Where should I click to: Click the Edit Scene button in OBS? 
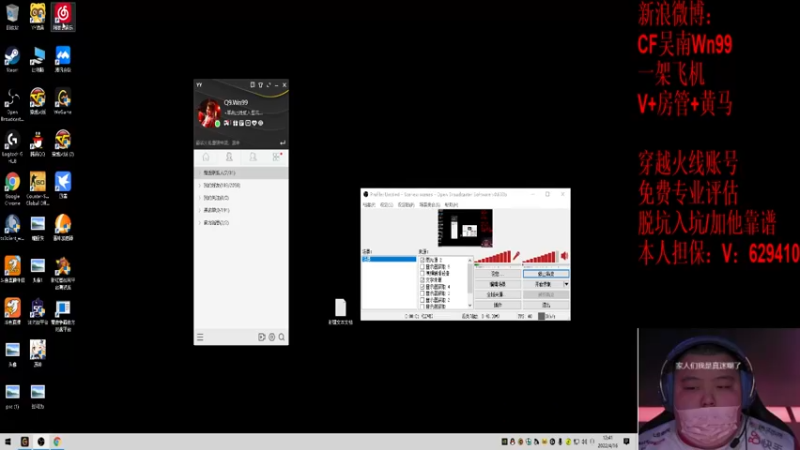[497, 284]
